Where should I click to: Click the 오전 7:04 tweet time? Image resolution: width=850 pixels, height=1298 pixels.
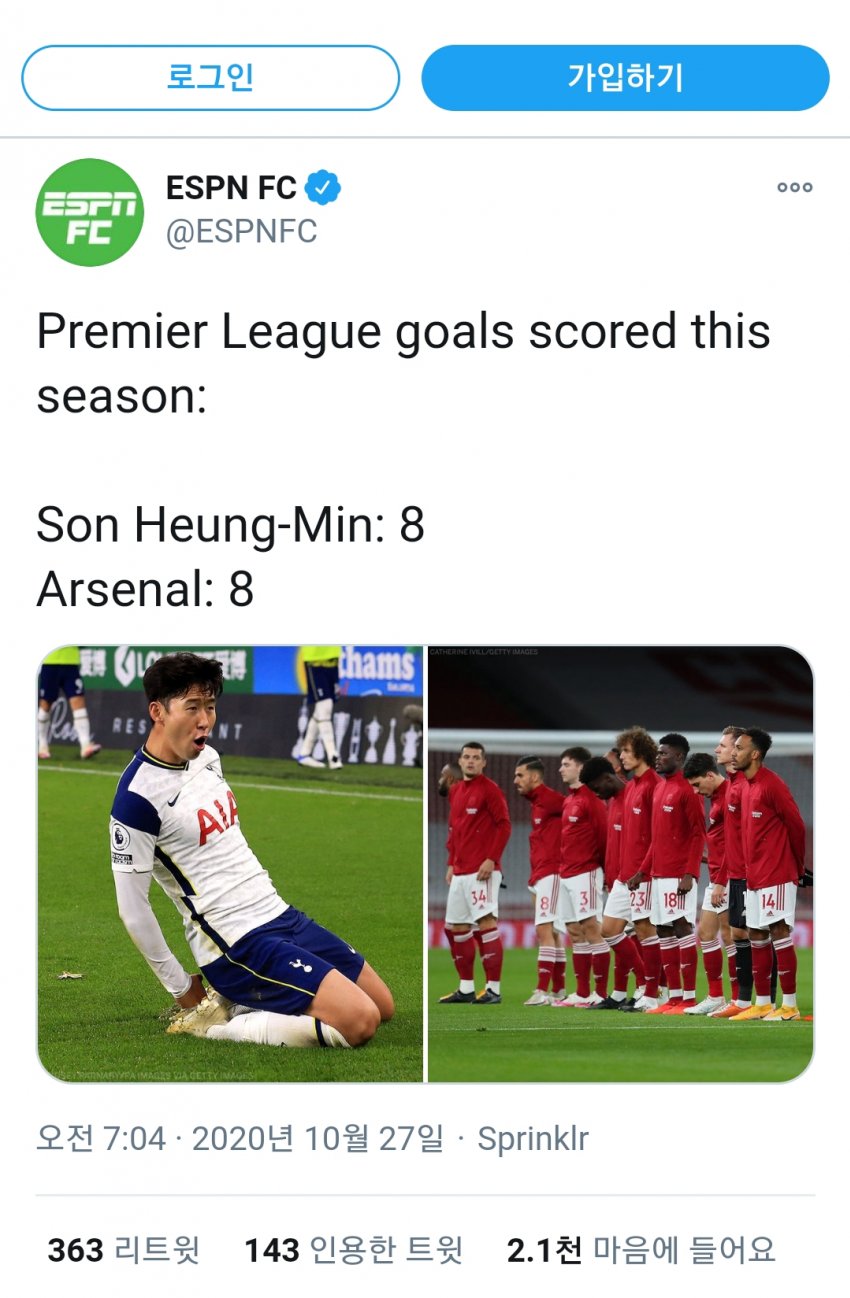click(x=100, y=1139)
